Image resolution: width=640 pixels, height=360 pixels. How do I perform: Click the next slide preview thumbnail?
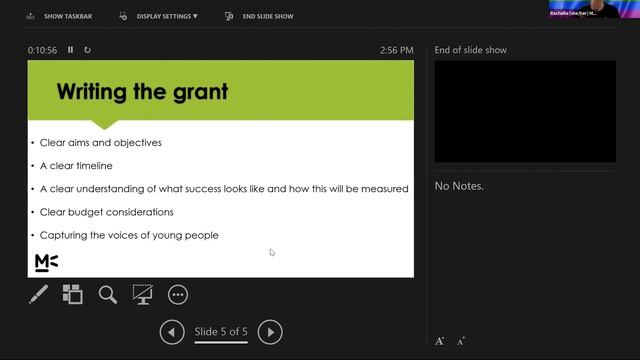(525, 111)
